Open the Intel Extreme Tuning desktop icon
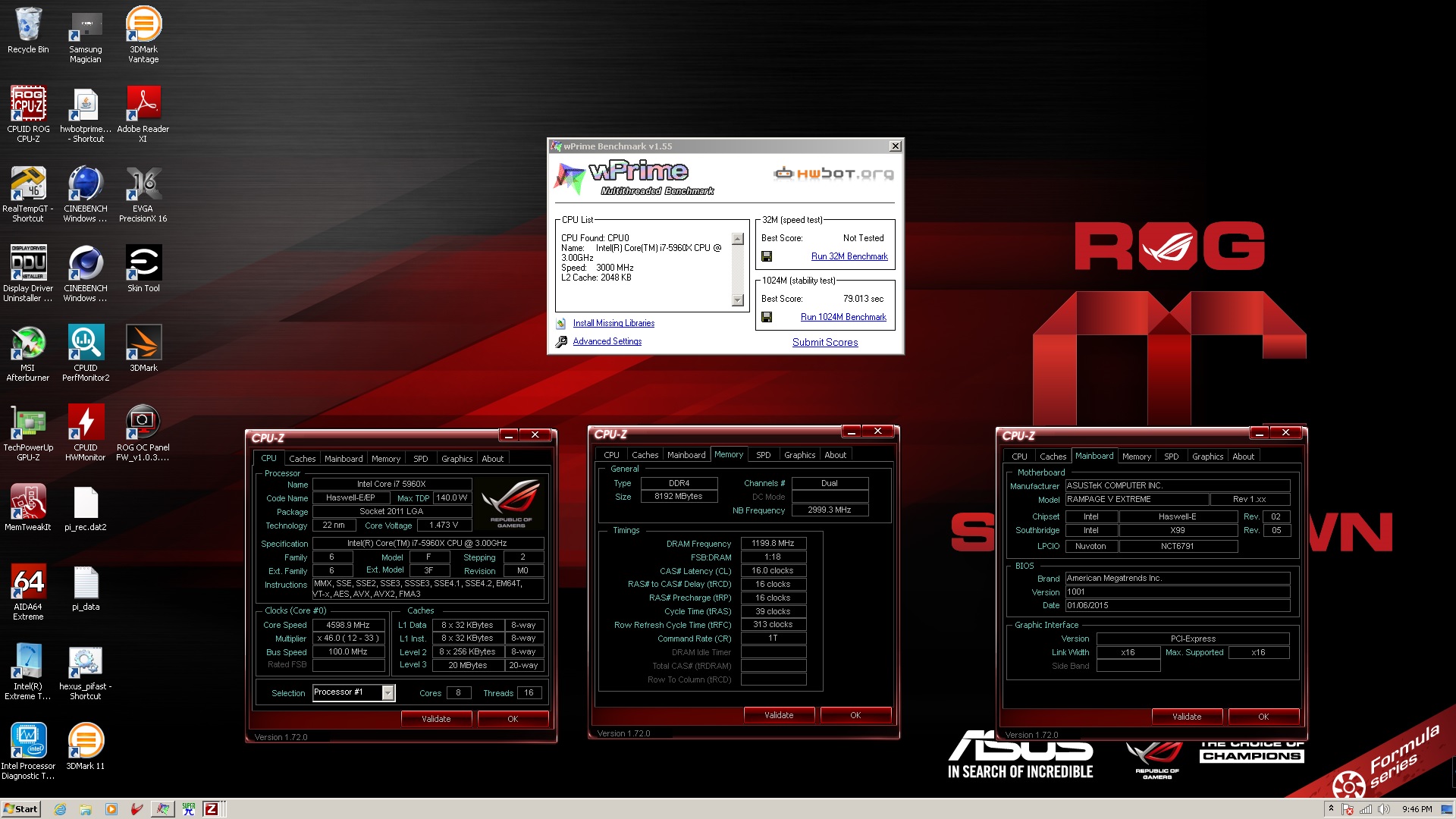1456x819 pixels. [x=28, y=671]
